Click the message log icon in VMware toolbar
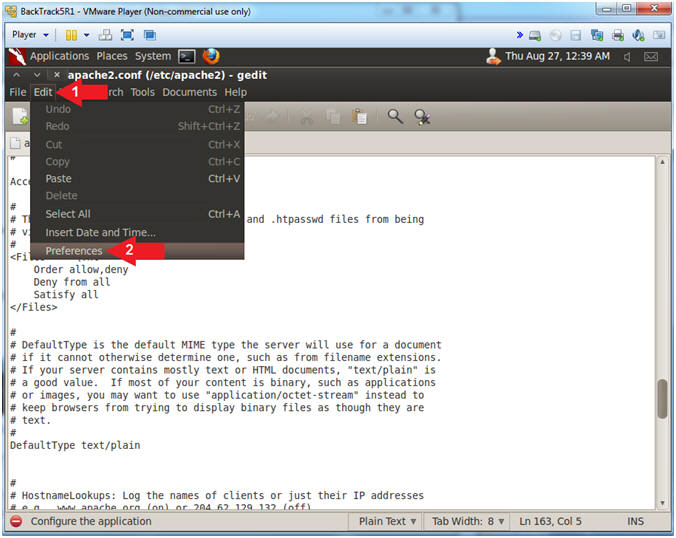This screenshot has height=538, width=676. [659, 35]
